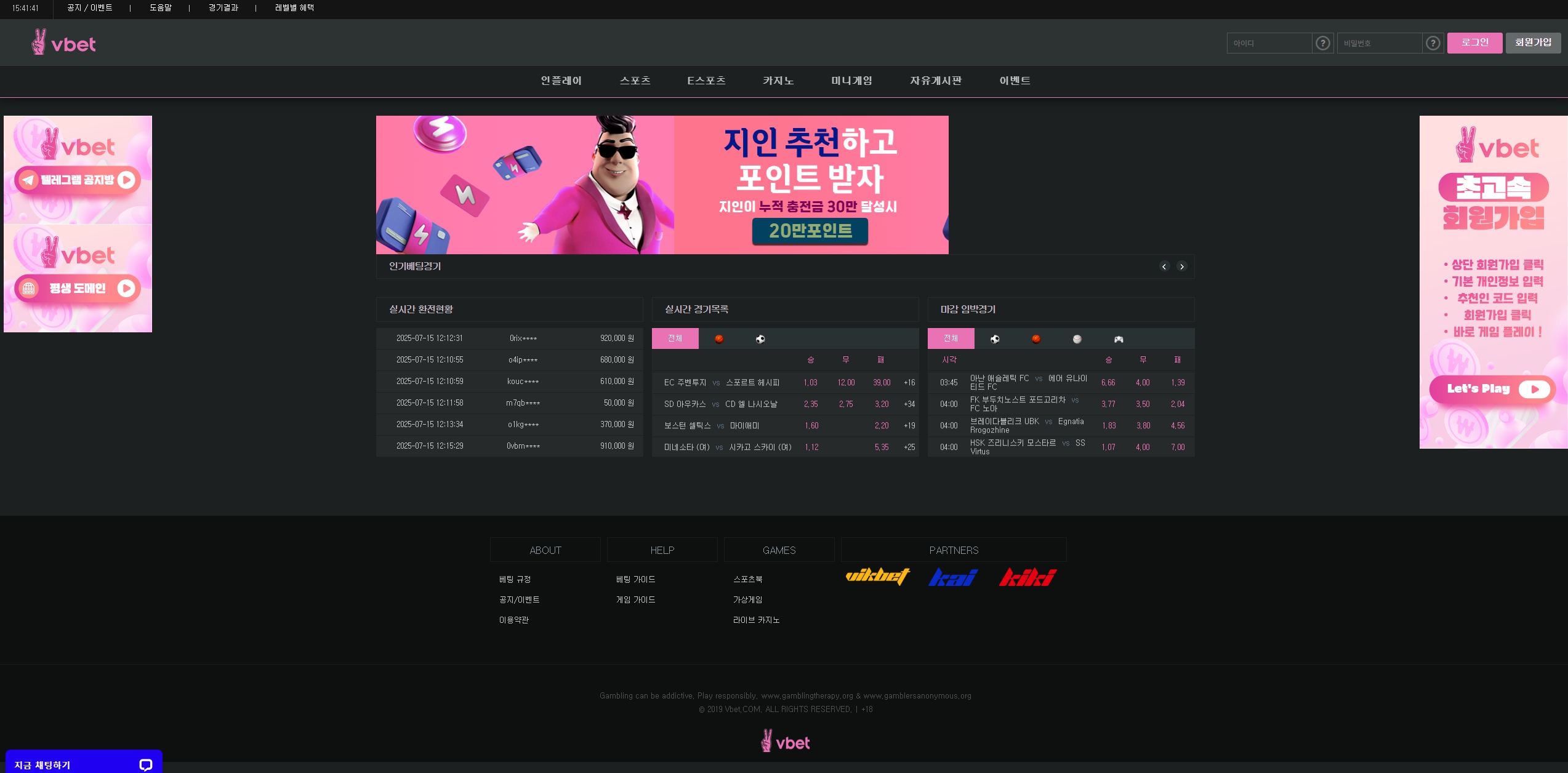Screen dimensions: 1568x773
Task: Filter 마감 임박경기 by the soccer ball icon
Action: (995, 339)
